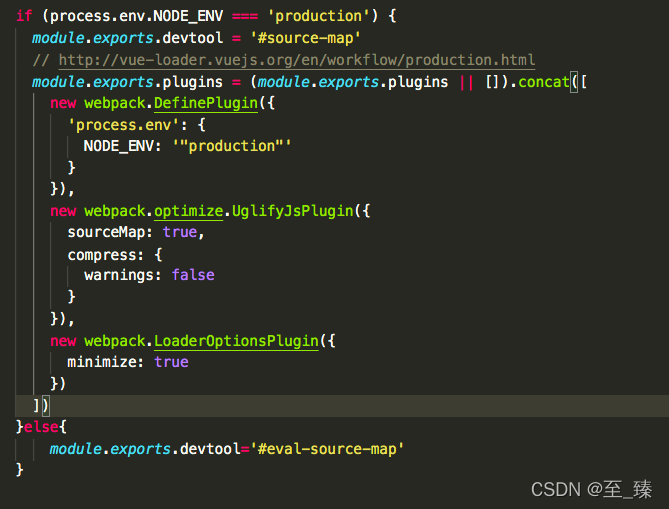Viewport: 669px width, 509px height.
Task: Click the || operator on plugins line
Action: [x=466, y=81]
